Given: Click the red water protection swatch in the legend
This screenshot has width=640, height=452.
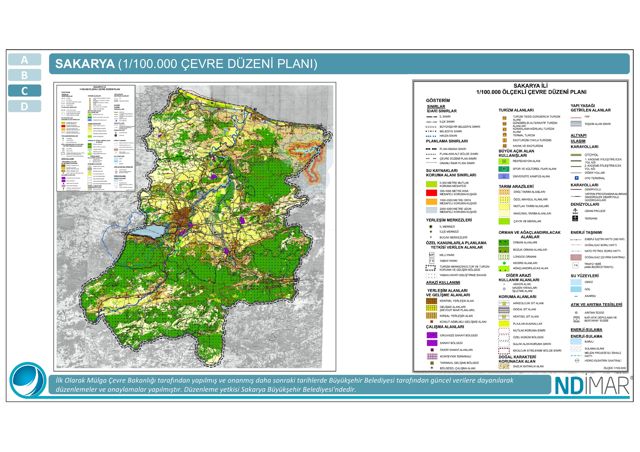Looking at the screenshot, I should pos(431,193).
